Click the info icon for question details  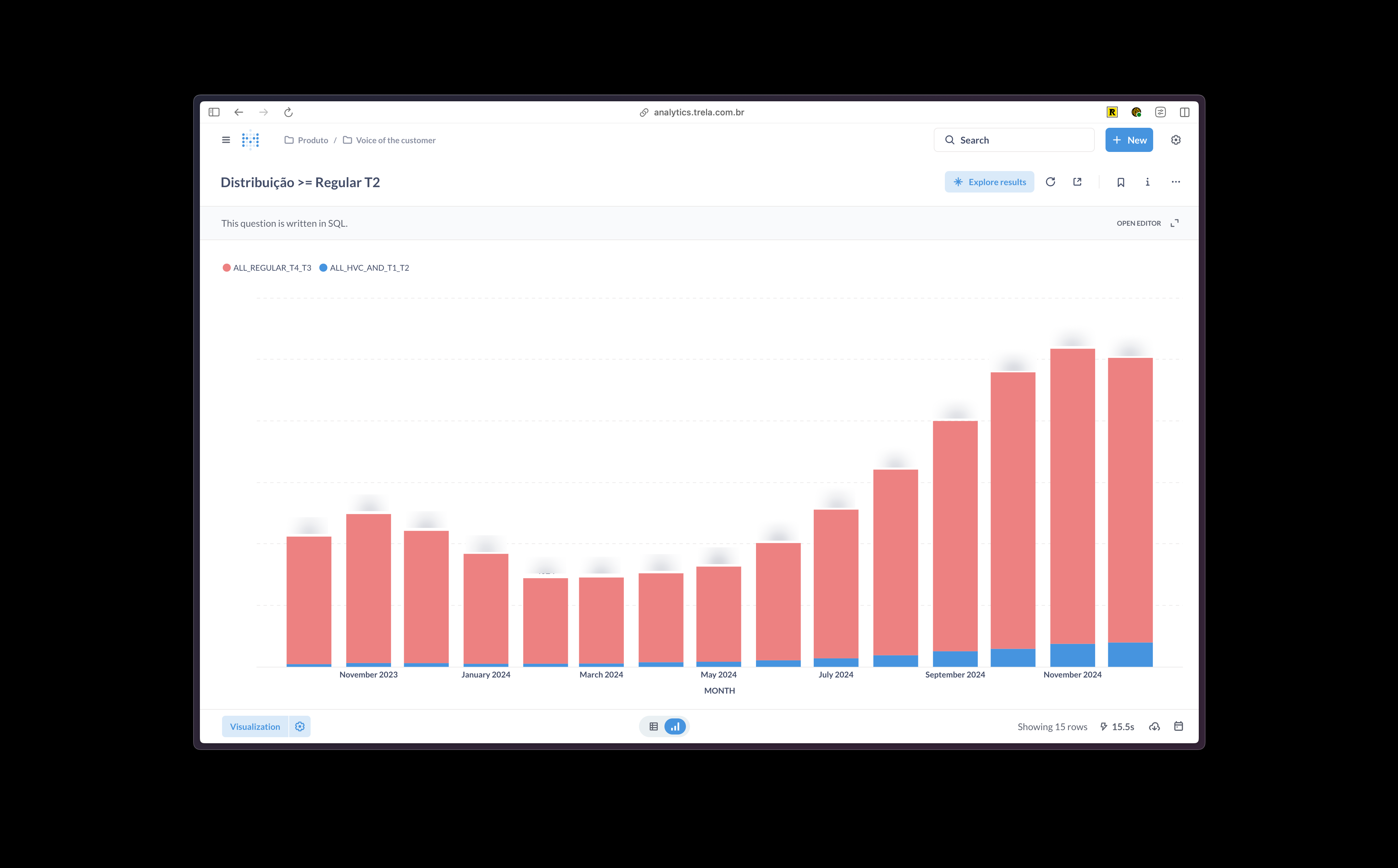1148,182
